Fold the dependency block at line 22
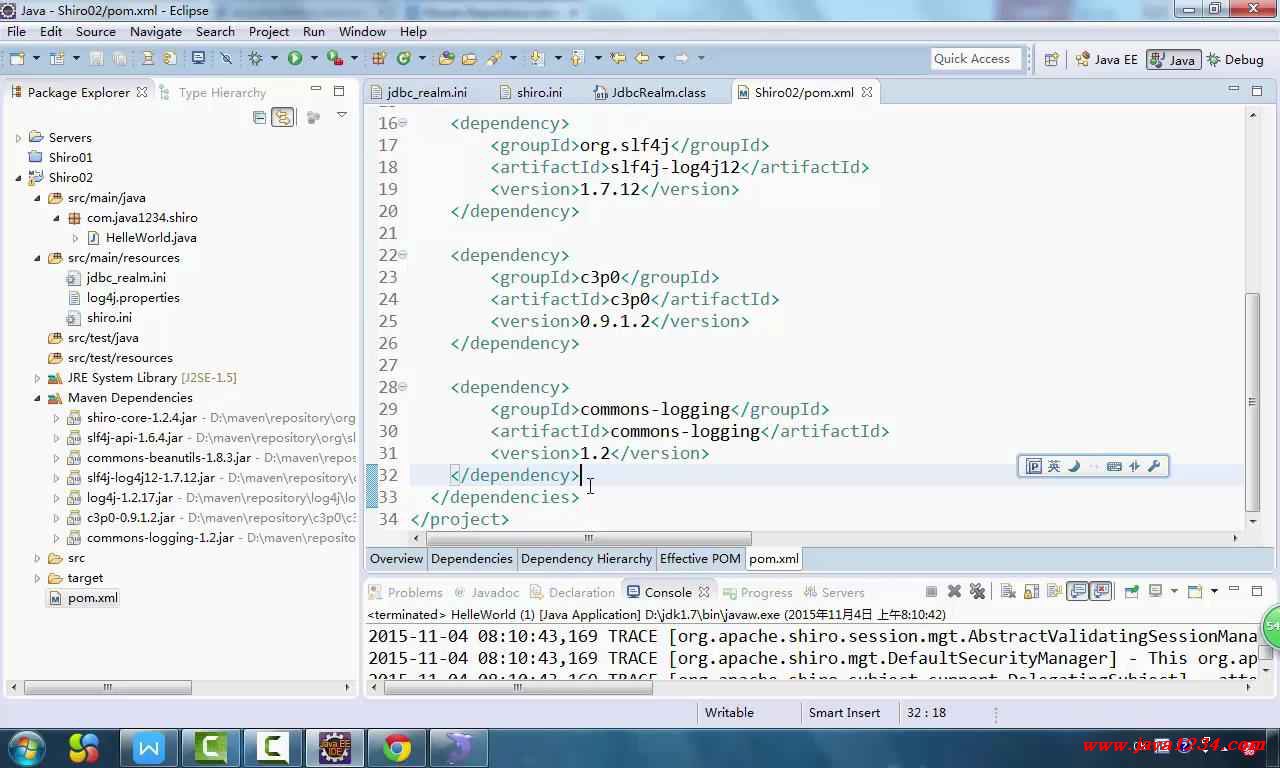The width and height of the screenshot is (1280, 768). pyautogui.click(x=403, y=255)
